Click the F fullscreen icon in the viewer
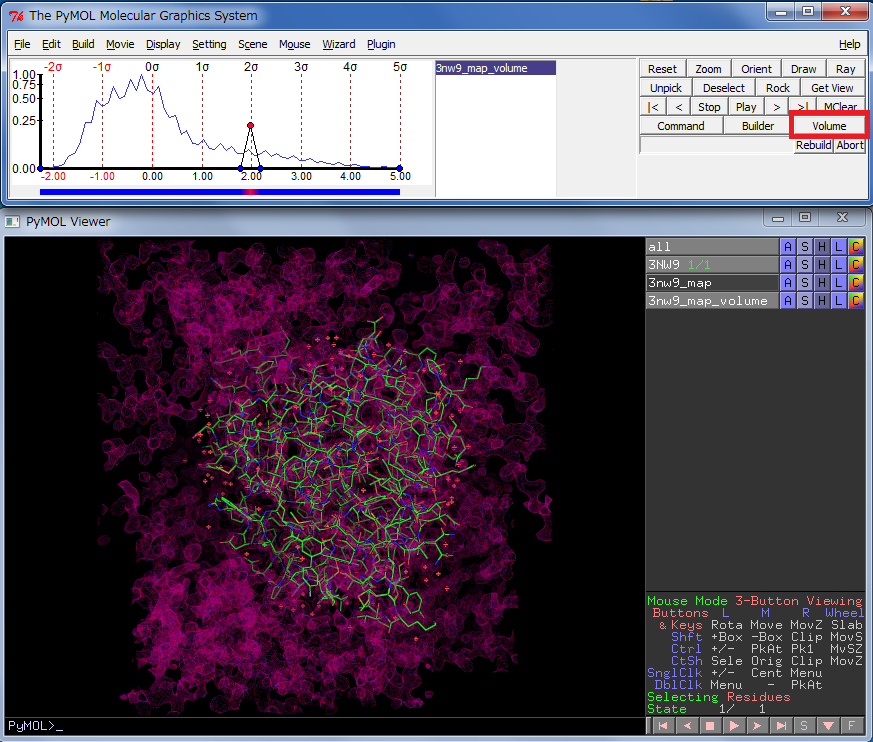The height and width of the screenshot is (742, 873). tap(852, 725)
